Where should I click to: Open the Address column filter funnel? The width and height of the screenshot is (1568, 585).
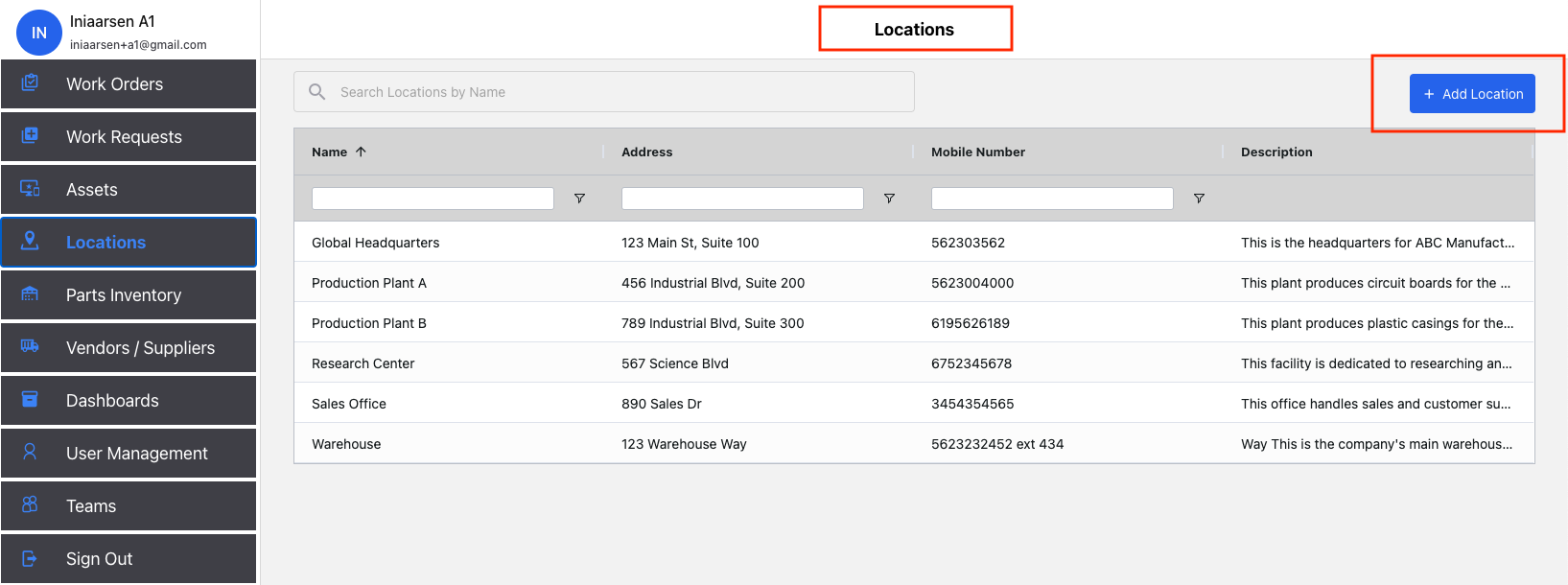point(889,199)
